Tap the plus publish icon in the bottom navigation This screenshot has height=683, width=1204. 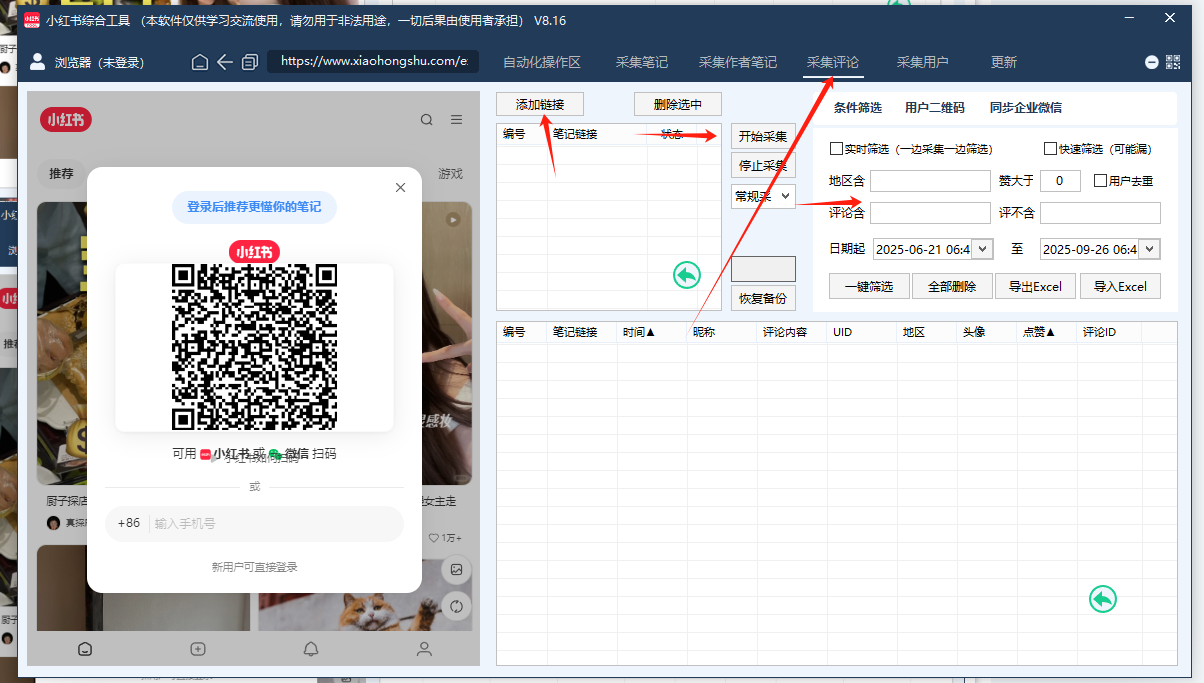[198, 649]
